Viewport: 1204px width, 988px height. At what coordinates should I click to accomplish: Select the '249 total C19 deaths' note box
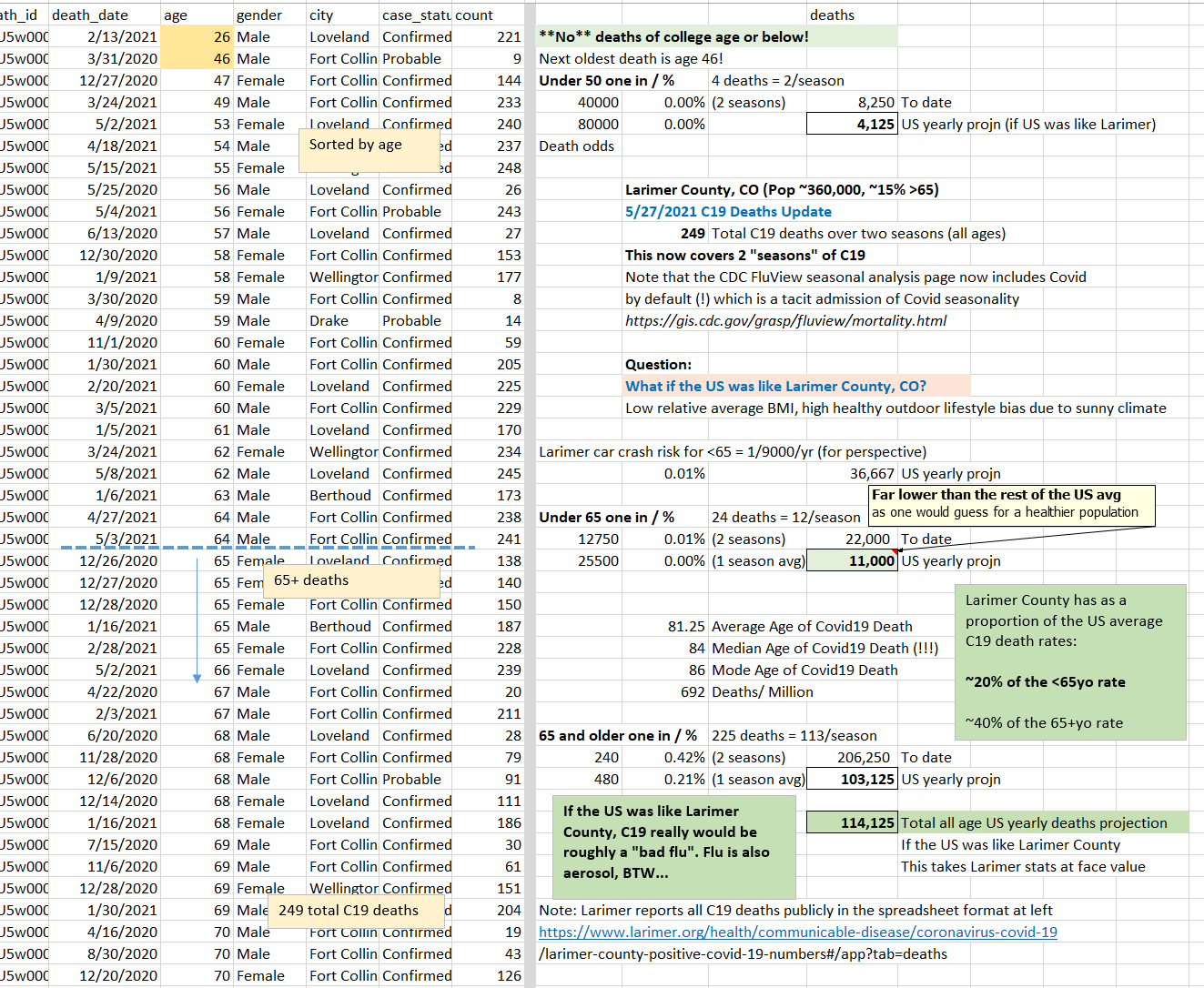[356, 911]
